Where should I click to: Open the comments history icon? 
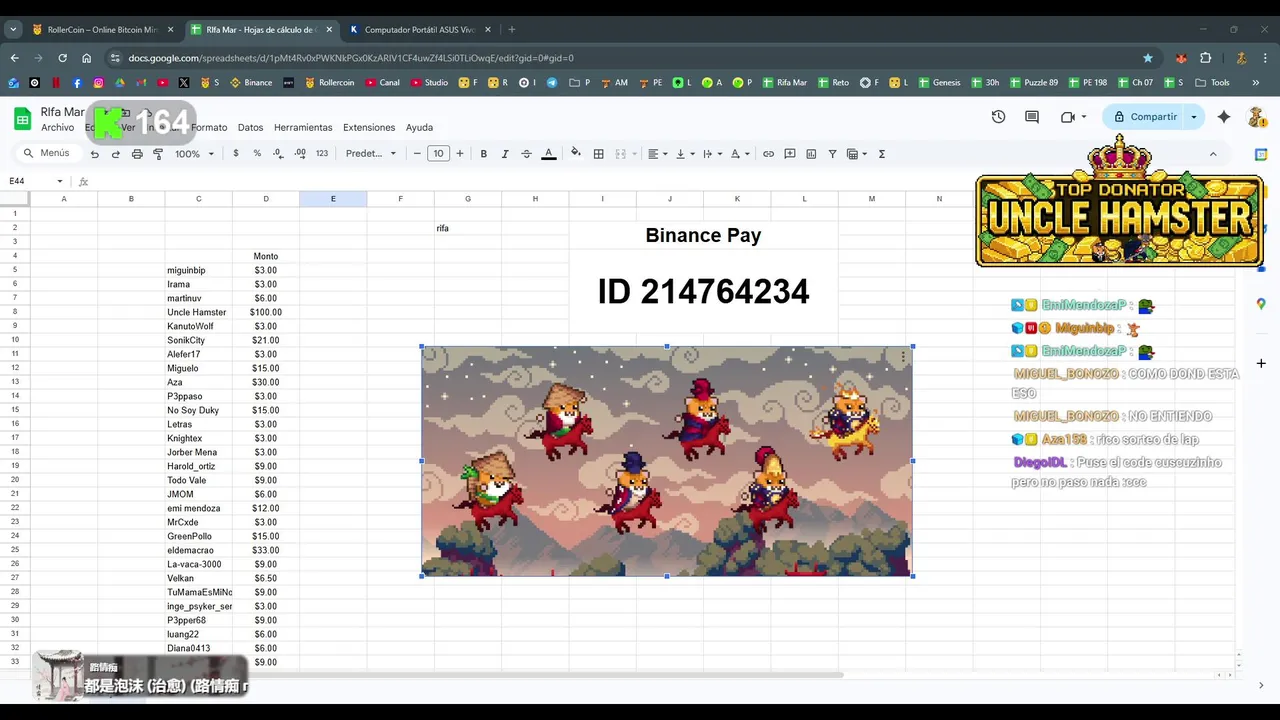[1032, 117]
